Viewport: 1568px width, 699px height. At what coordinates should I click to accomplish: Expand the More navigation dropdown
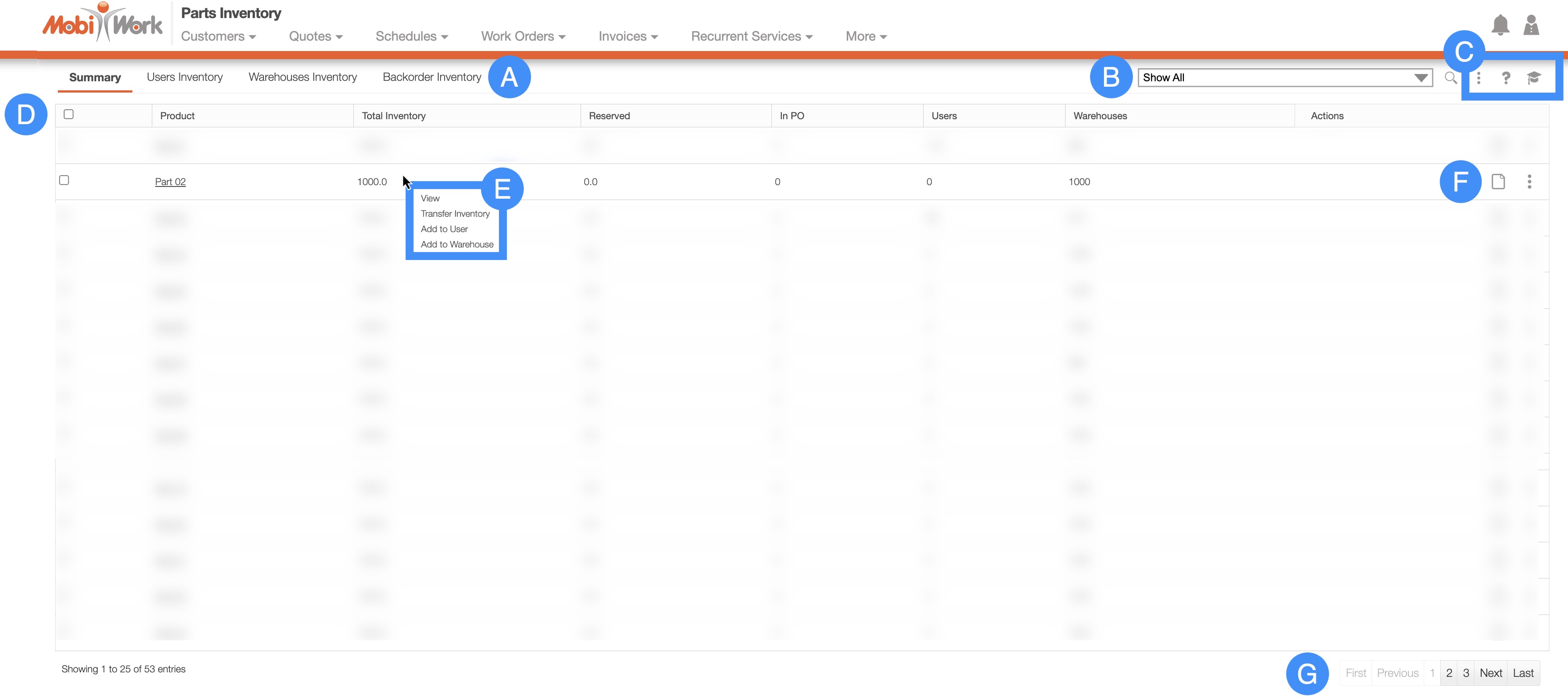(866, 37)
